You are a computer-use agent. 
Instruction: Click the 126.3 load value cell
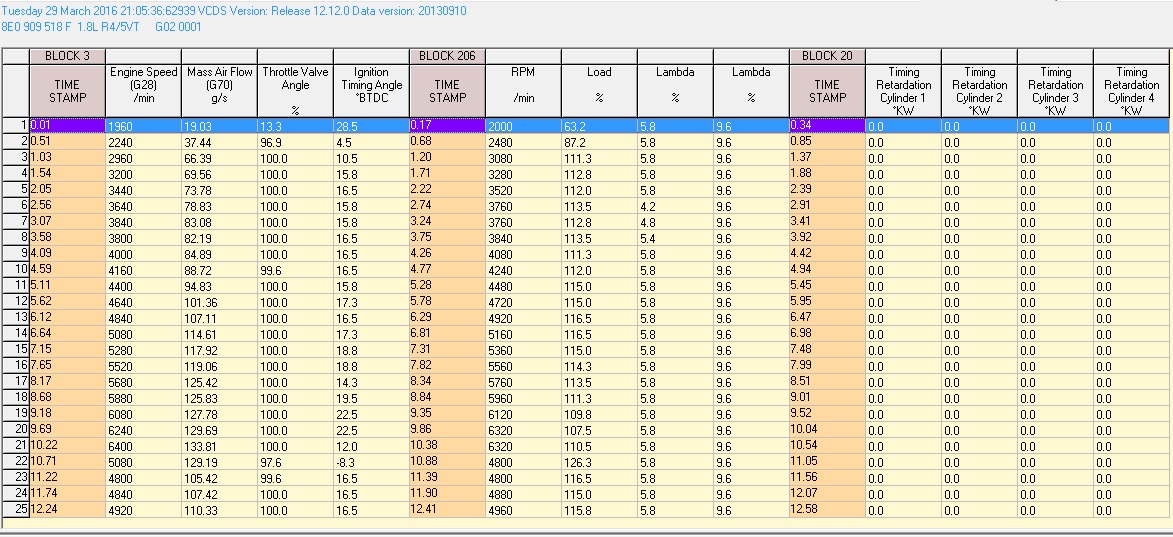click(599, 462)
